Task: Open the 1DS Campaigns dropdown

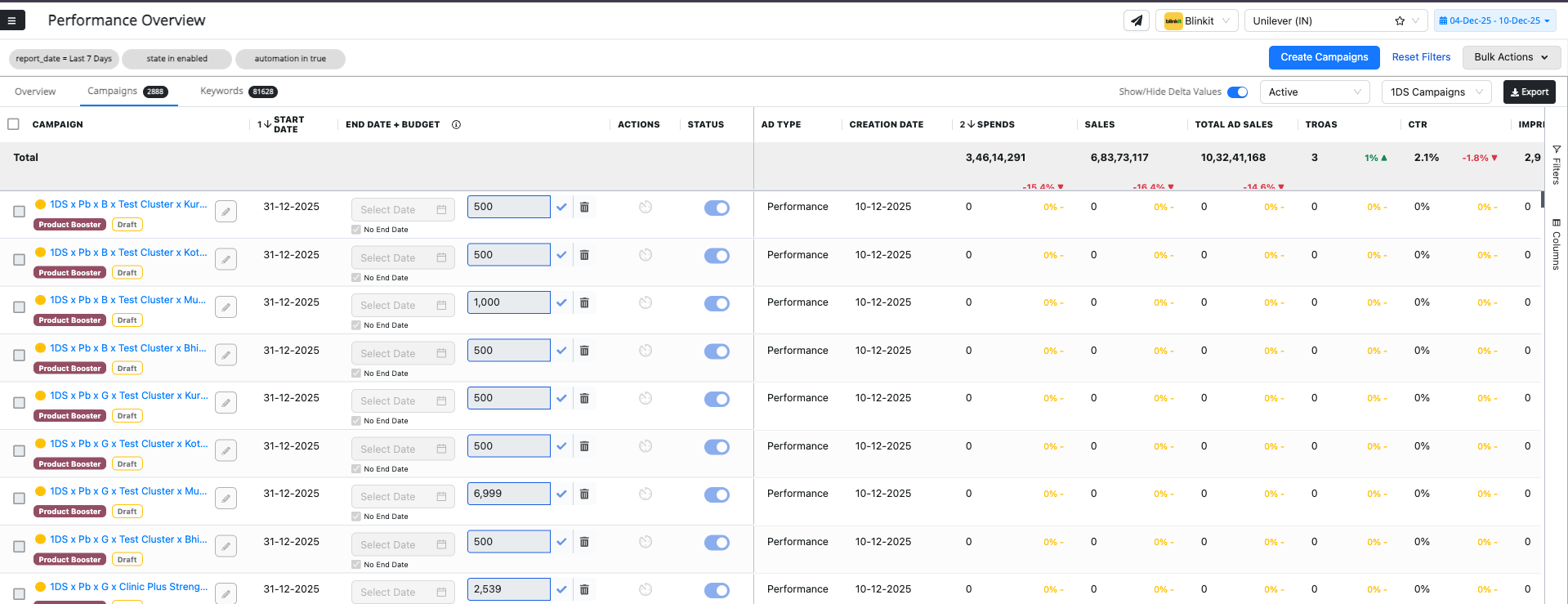Action: pos(1436,92)
